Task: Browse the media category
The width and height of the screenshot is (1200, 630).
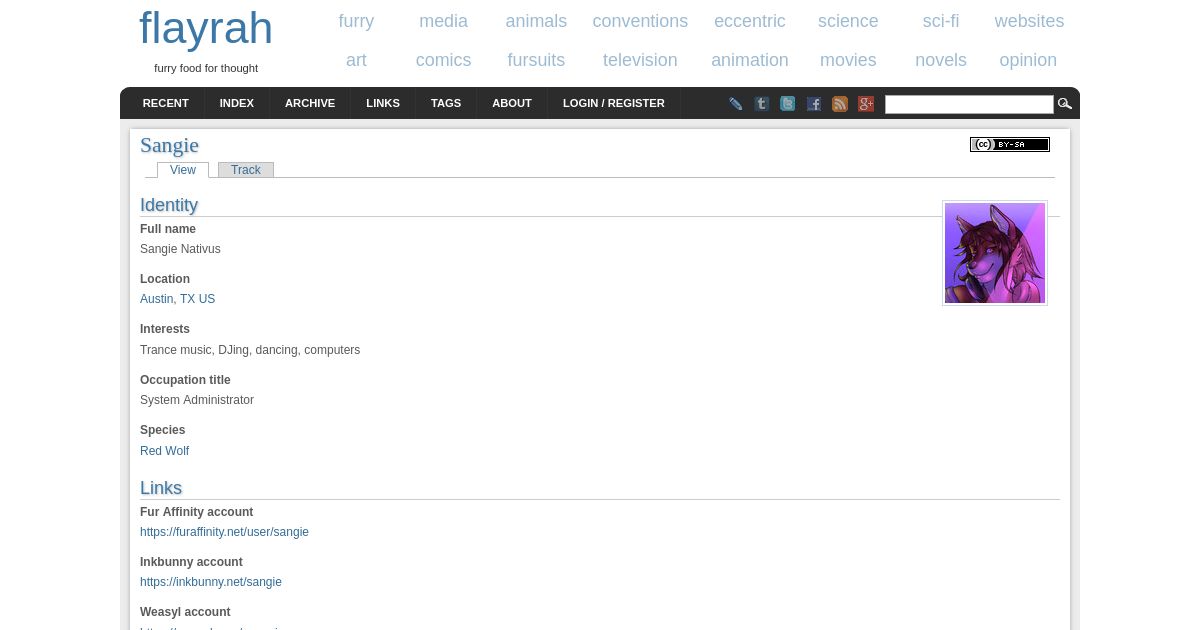Action: (443, 21)
